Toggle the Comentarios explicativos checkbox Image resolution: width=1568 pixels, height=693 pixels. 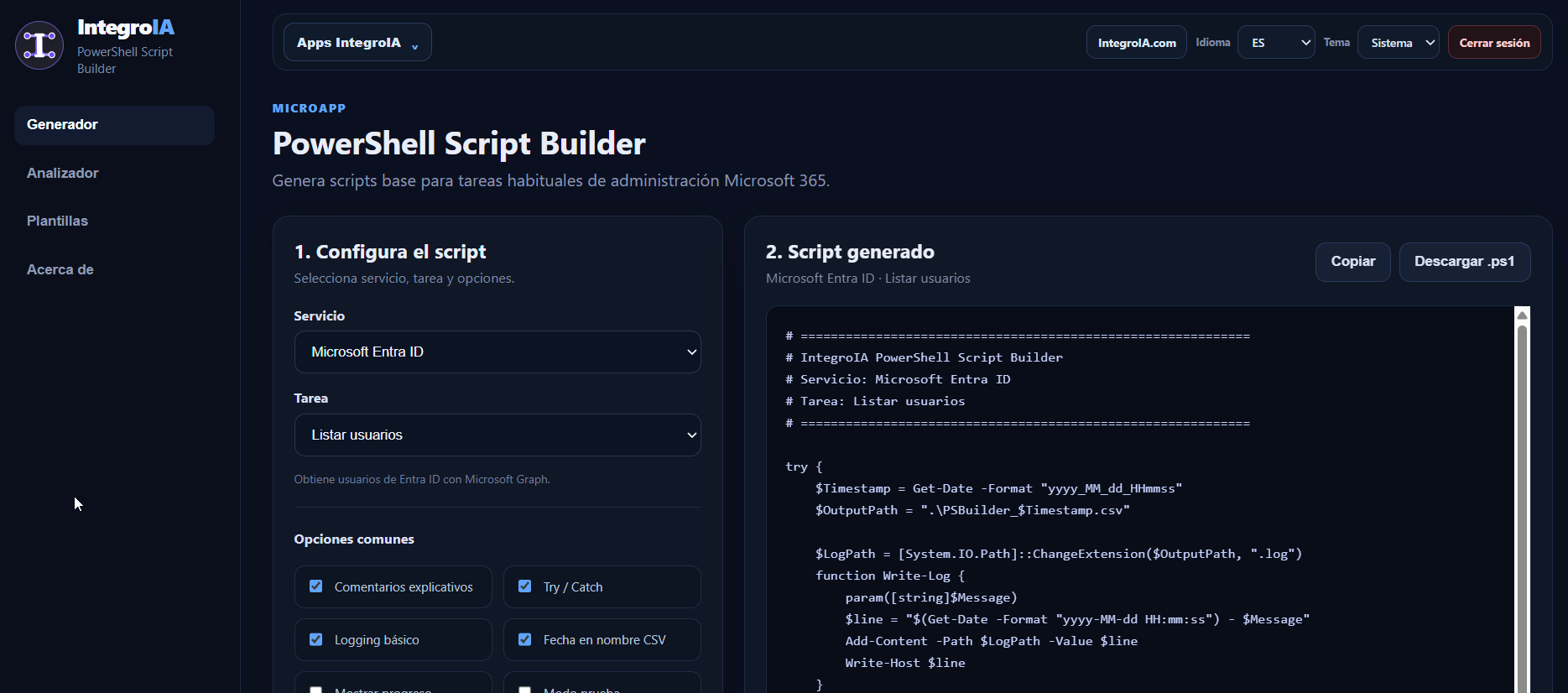pos(315,586)
